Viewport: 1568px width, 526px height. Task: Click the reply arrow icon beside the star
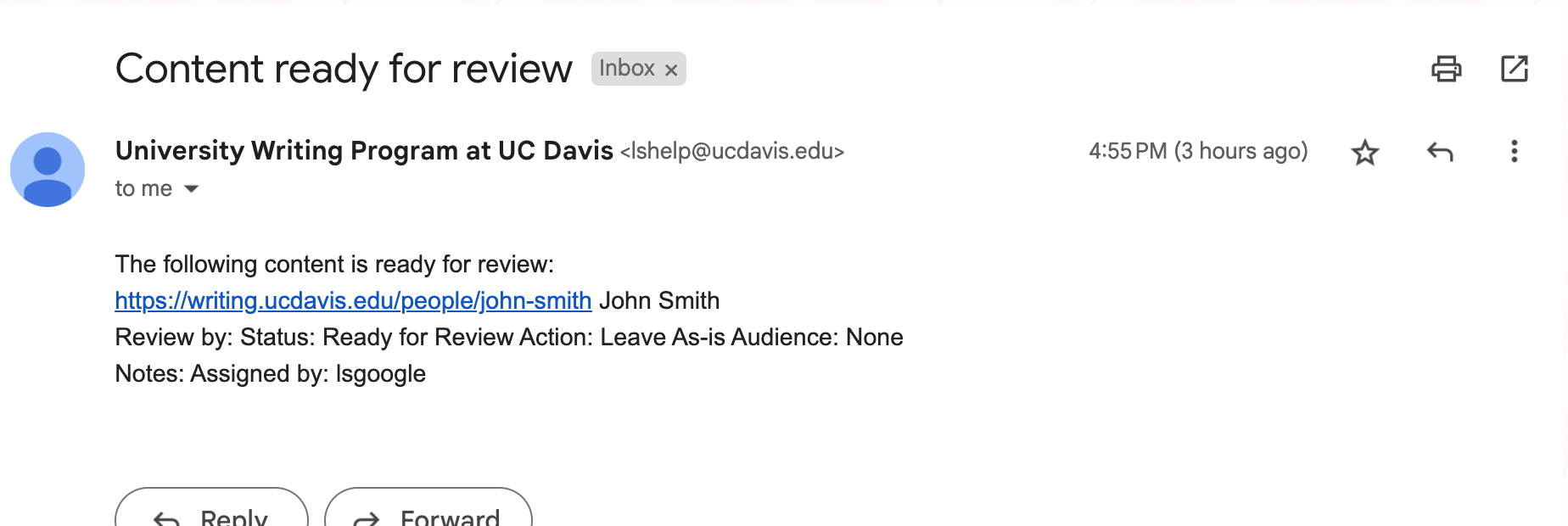1440,153
